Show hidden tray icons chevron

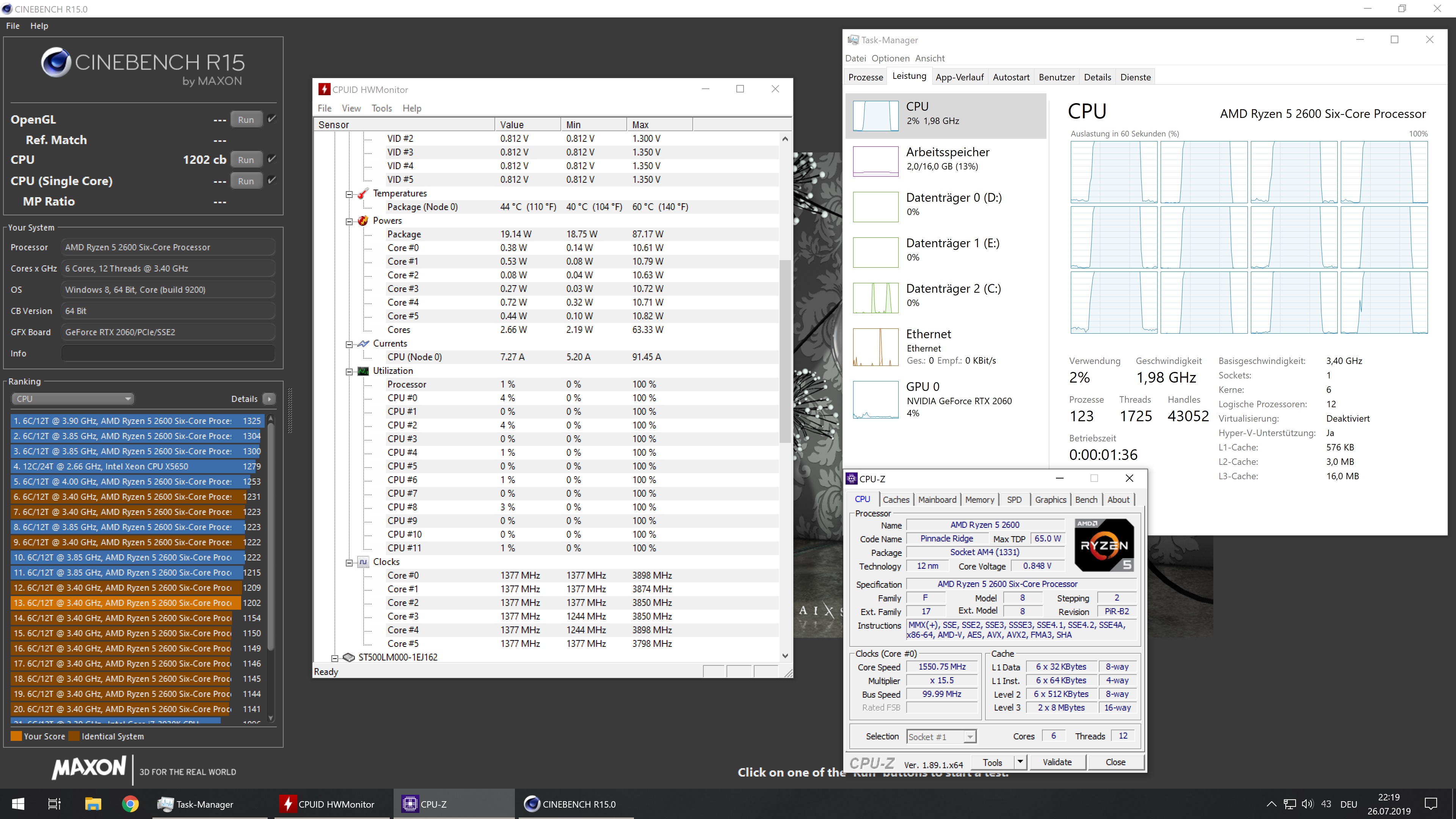[x=1271, y=804]
